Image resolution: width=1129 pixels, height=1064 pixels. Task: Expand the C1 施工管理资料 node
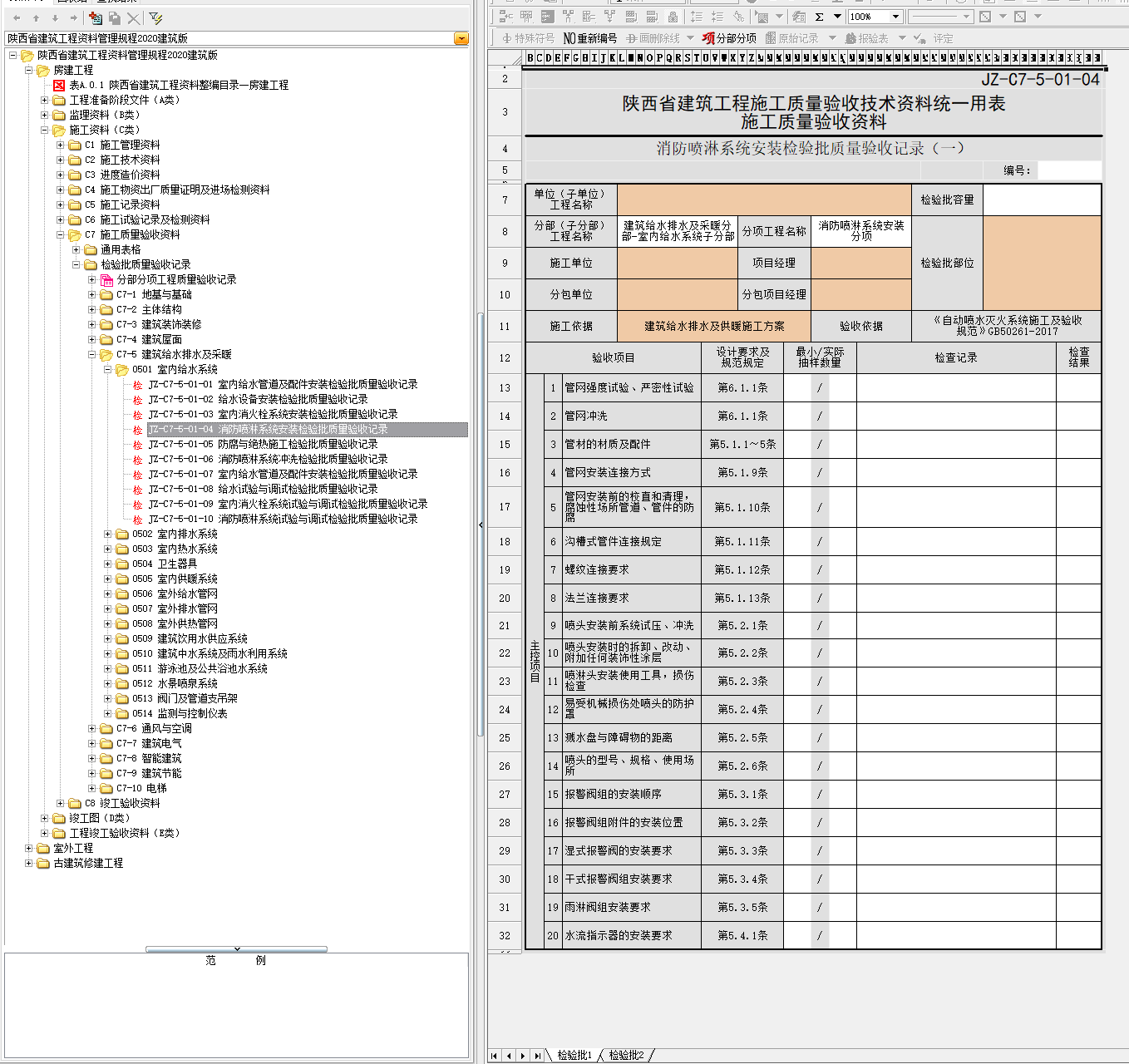click(60, 145)
